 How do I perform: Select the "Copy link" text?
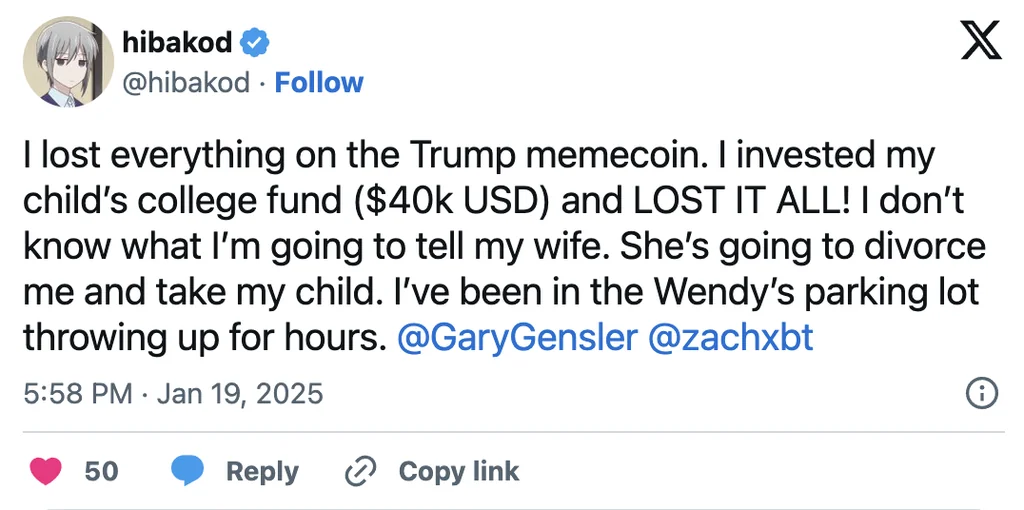click(x=459, y=471)
